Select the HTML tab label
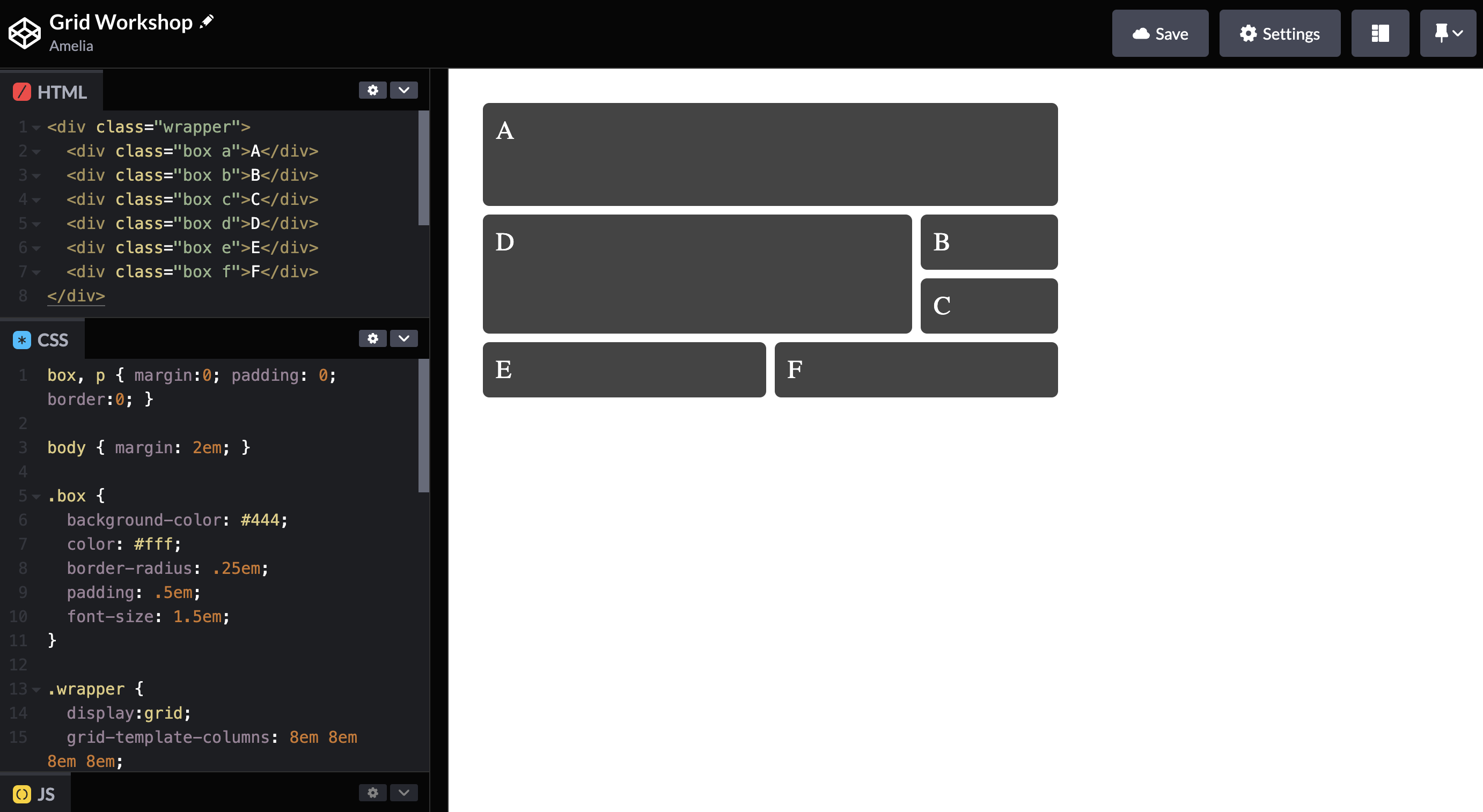Screen dimensions: 1483x812 [x=61, y=92]
